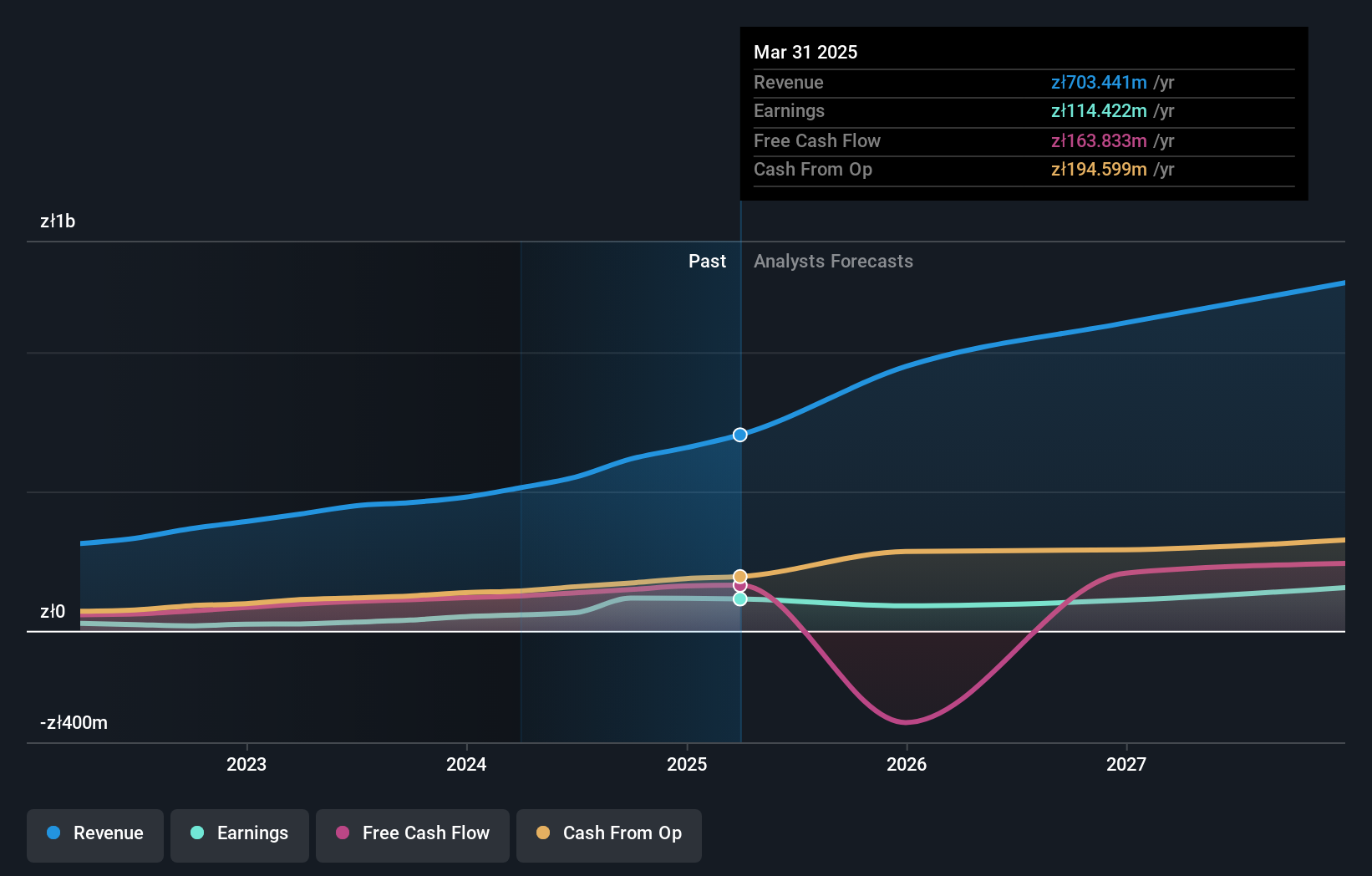This screenshot has width=1372, height=876.
Task: Click the 'Revenue' row label in tooltip
Action: click(x=788, y=82)
